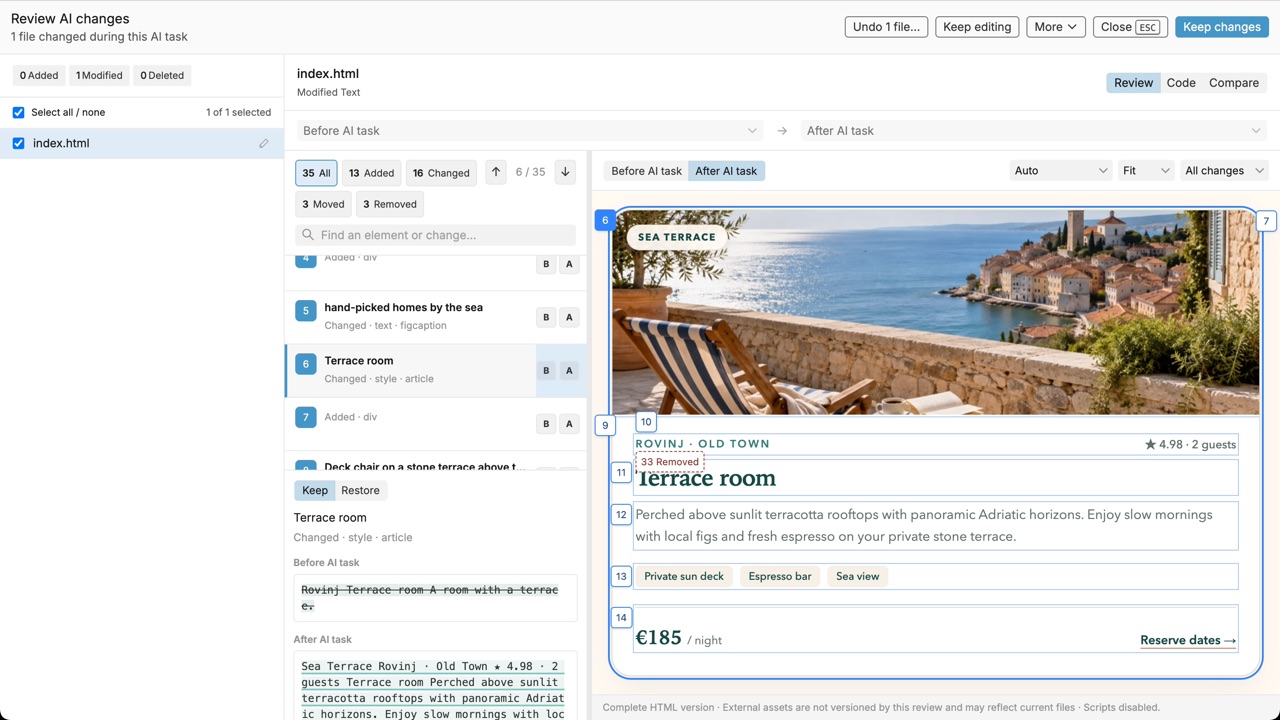Filter by 0 Added files
Image resolution: width=1280 pixels, height=720 pixels.
(x=39, y=75)
